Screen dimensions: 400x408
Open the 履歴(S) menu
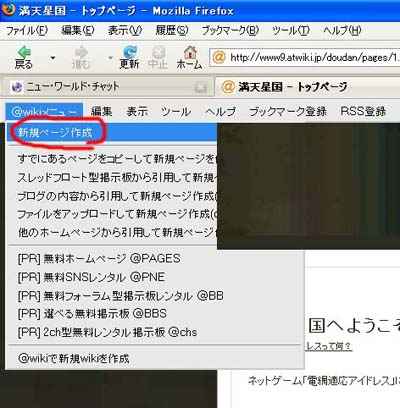(x=172, y=30)
